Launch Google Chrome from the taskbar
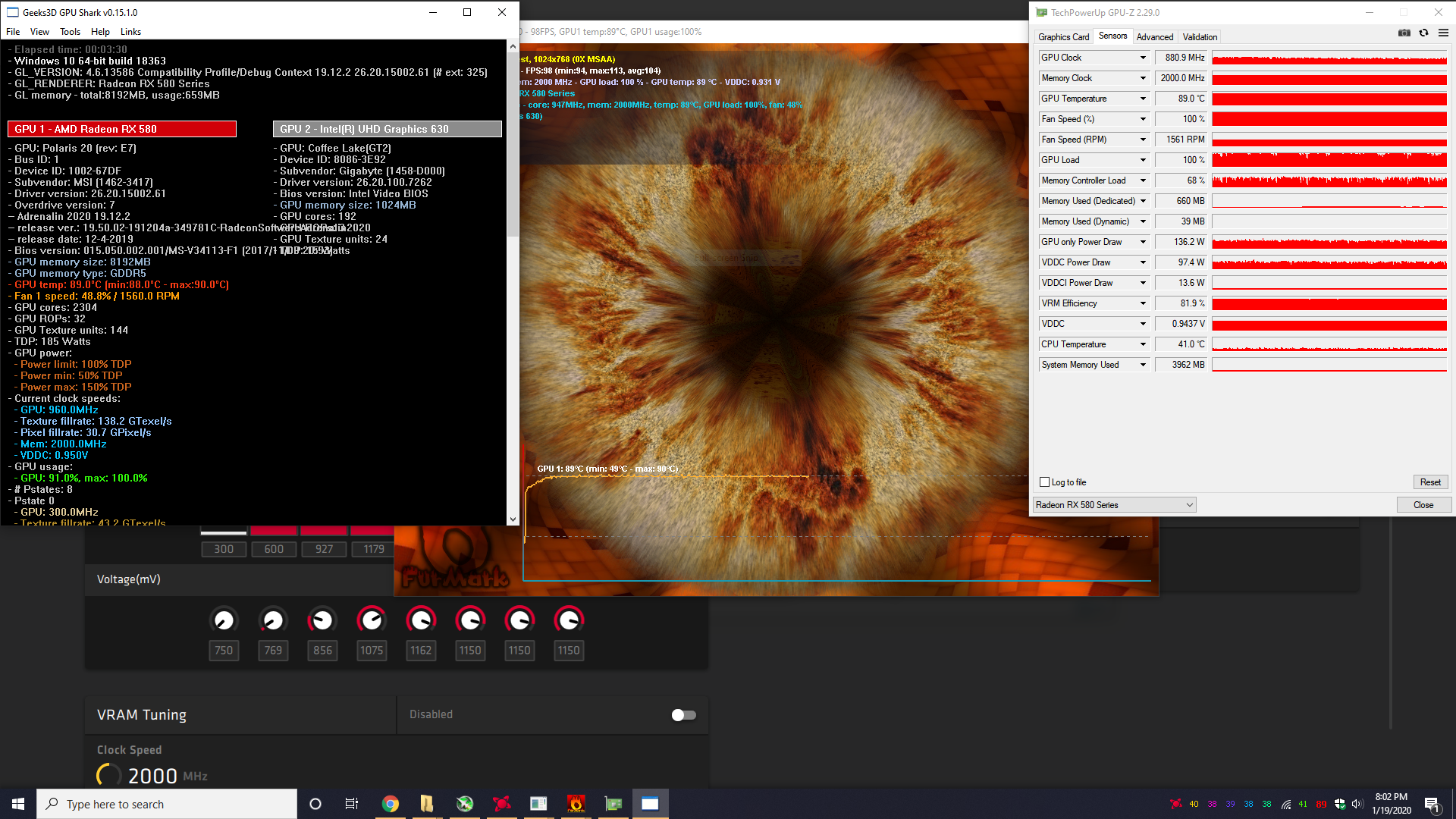The height and width of the screenshot is (819, 1456). 391,804
